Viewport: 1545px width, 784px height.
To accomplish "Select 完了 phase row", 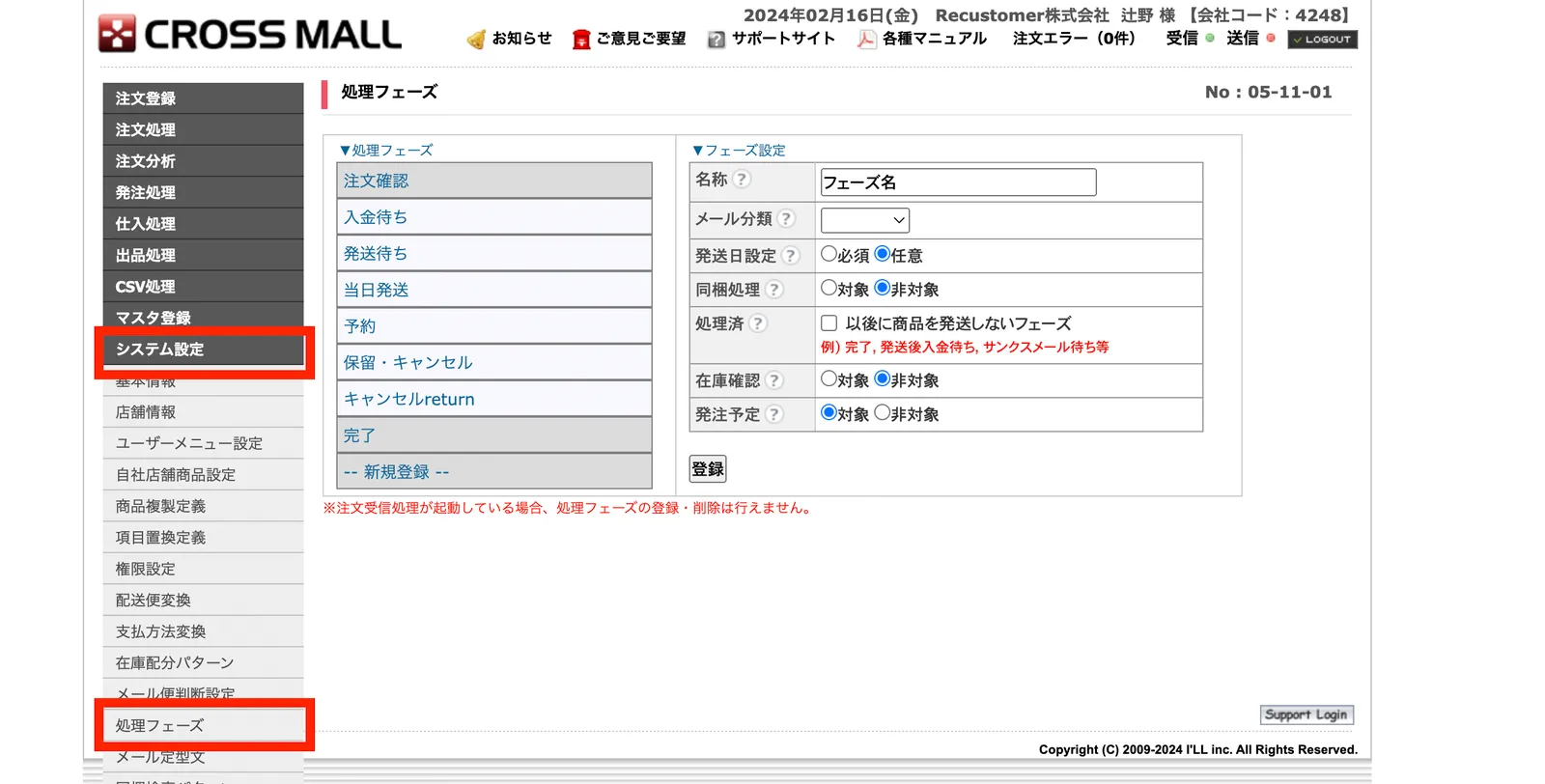I will [x=494, y=435].
